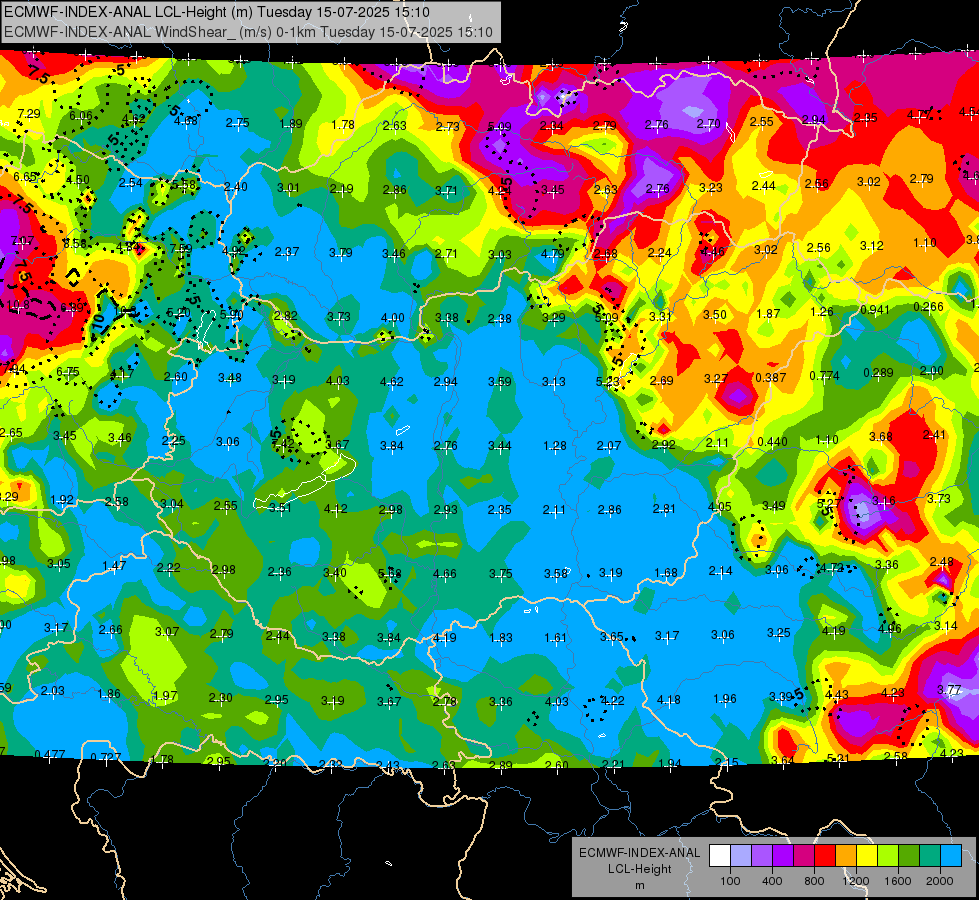Click the light lavender swatch above 100
Viewport: 979px width, 900px height.
pyautogui.click(x=741, y=856)
